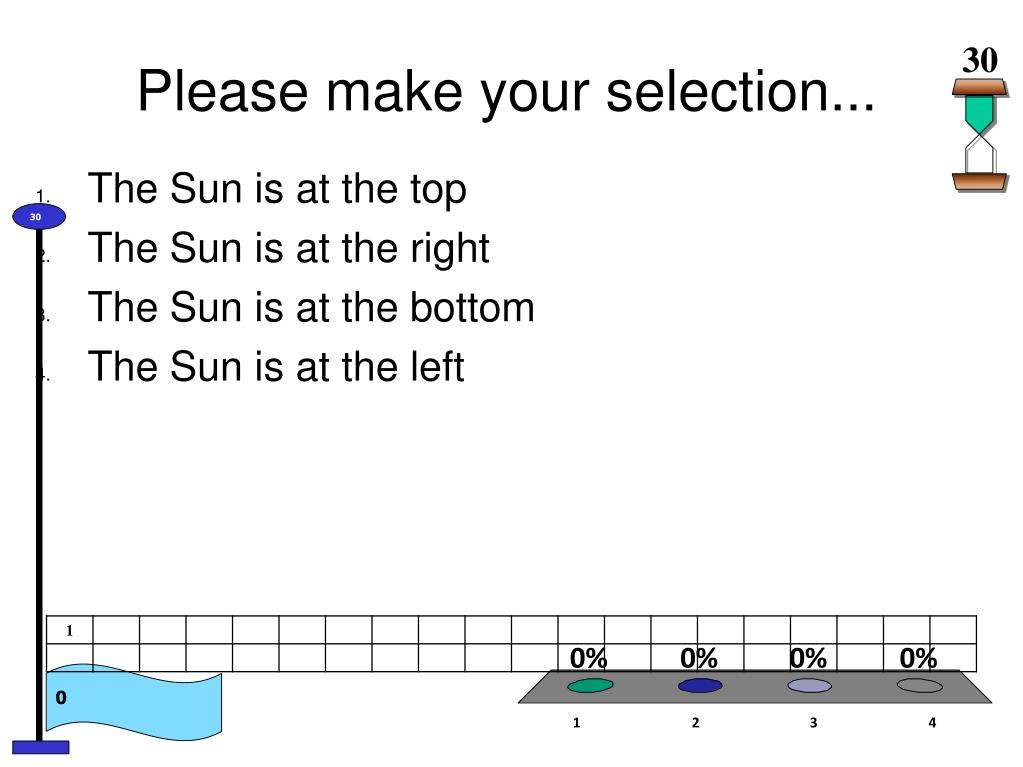Click the 0% label above marker 1
Image resolution: width=1023 pixels, height=767 pixels.
click(x=588, y=658)
